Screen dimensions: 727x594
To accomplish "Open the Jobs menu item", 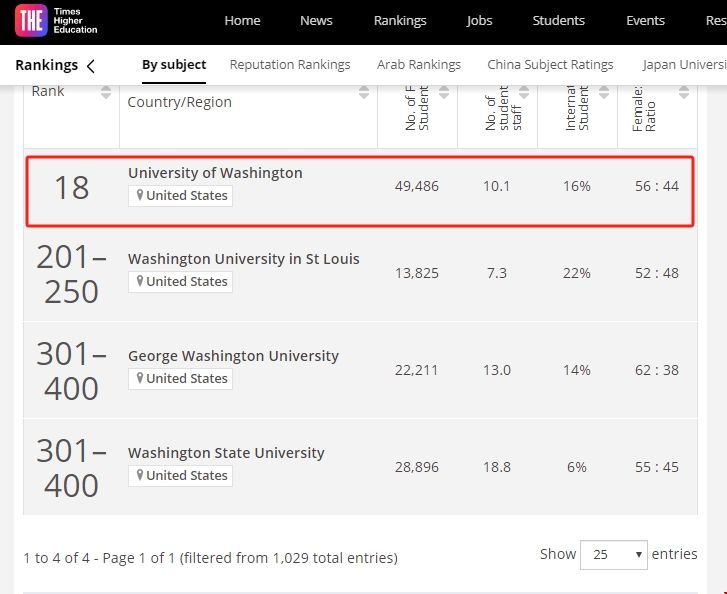I will [x=479, y=21].
